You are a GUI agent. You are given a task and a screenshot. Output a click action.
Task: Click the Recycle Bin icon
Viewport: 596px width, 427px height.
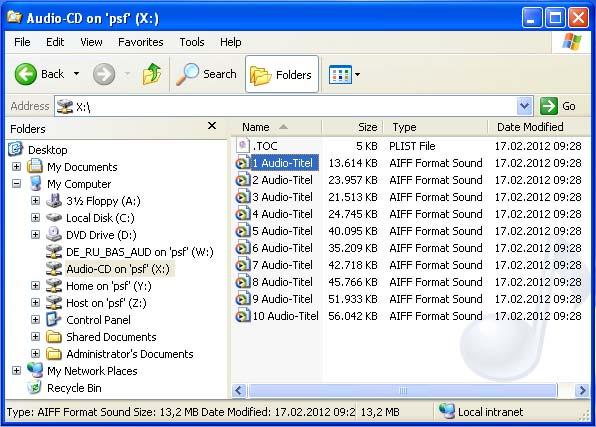point(35,387)
